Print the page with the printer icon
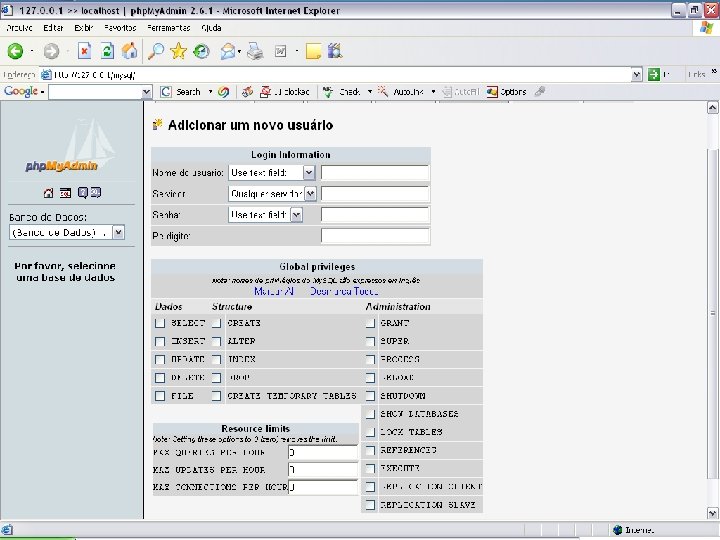This screenshot has width=720, height=540. pyautogui.click(x=255, y=51)
